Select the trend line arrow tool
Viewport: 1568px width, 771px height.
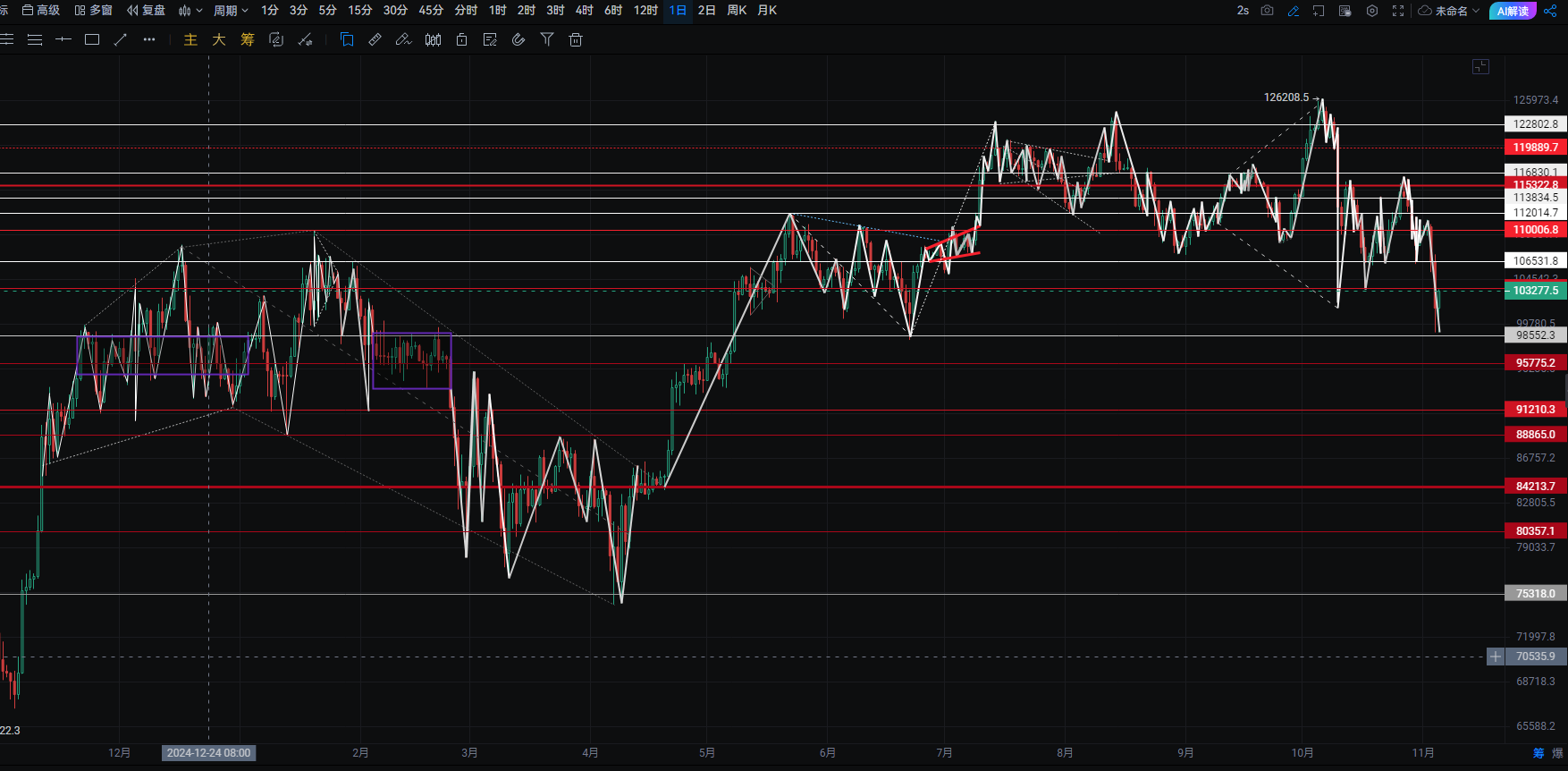coord(121,39)
